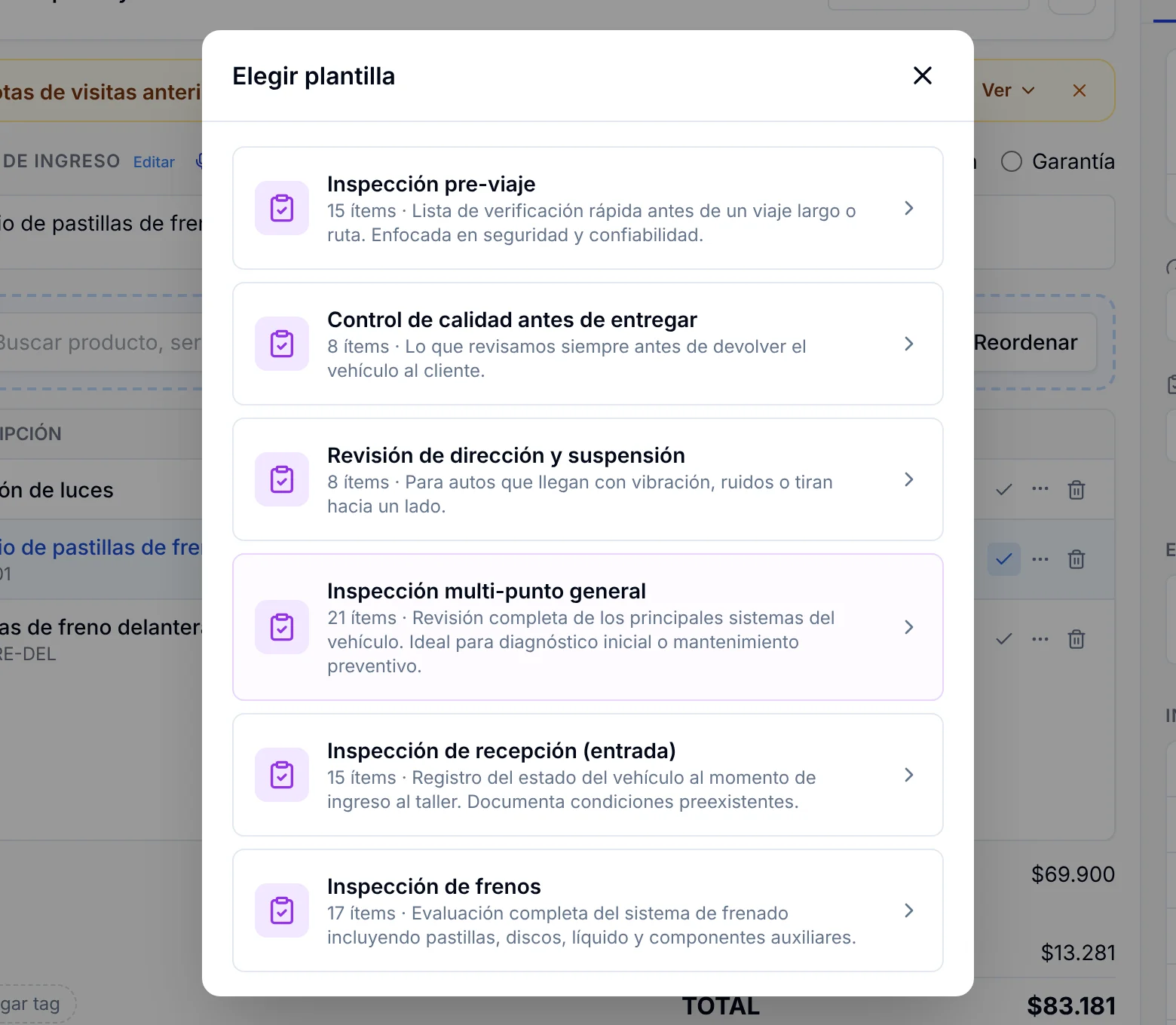This screenshot has height=1025, width=1176.
Task: Click the Editar link in background page
Action: point(154,162)
